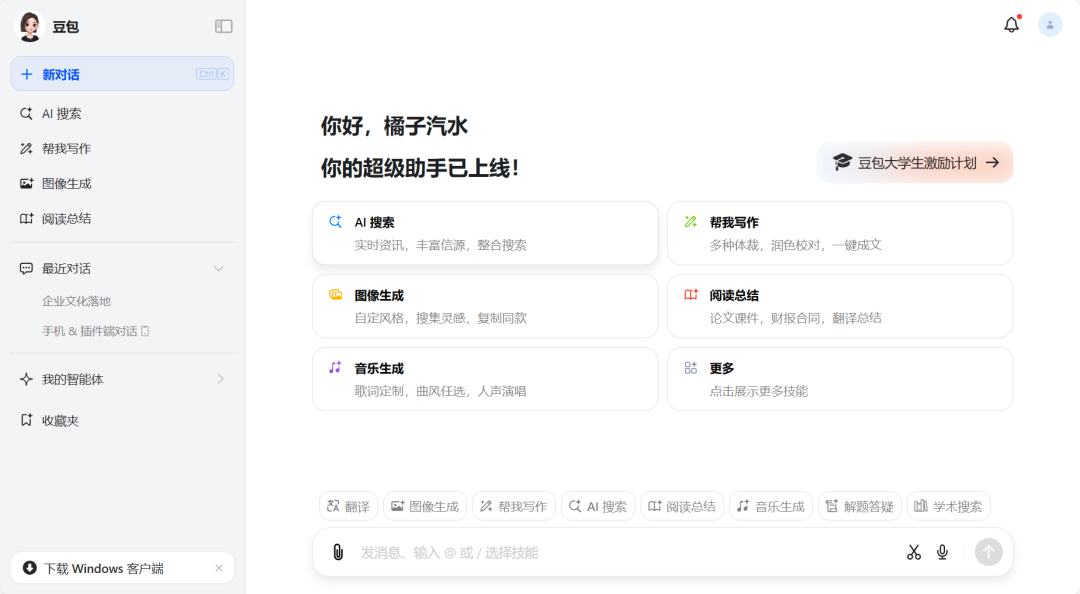Open the 图像生成 skill card
1080x594 pixels.
[486, 306]
